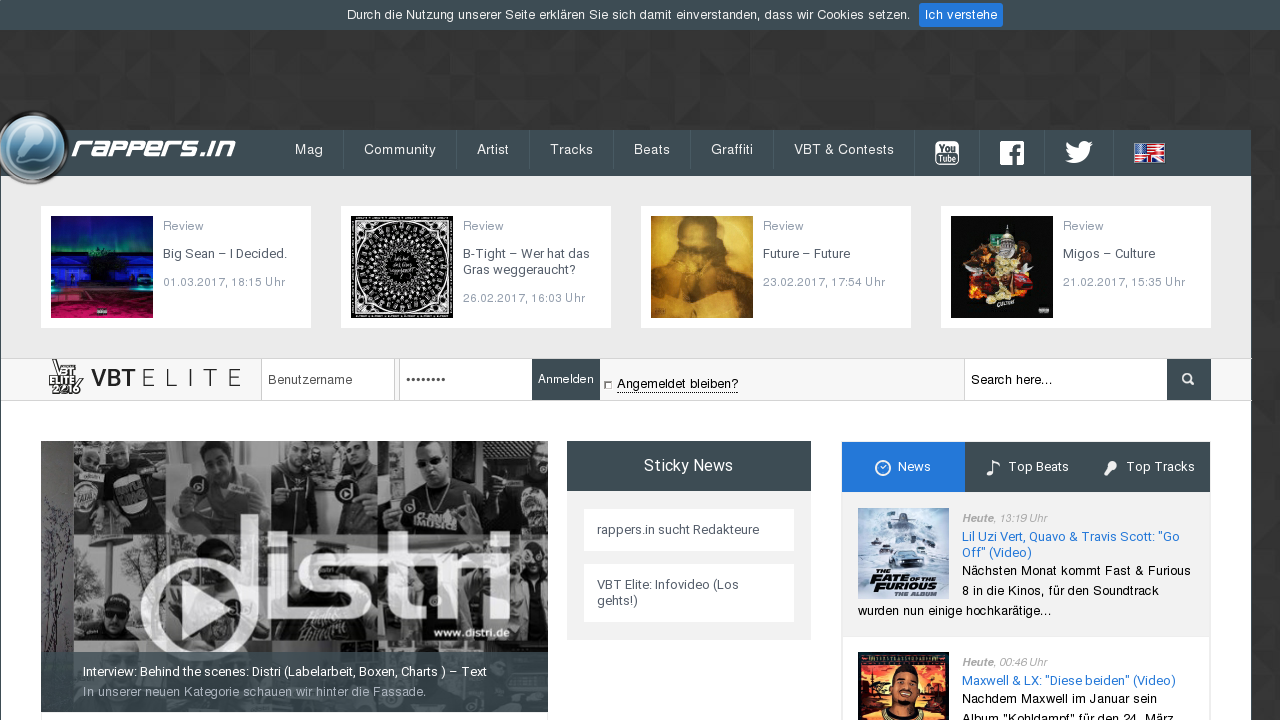Click the 21.02.2017, 15:35 Uhr date
The height and width of the screenshot is (720, 1280).
1124,283
